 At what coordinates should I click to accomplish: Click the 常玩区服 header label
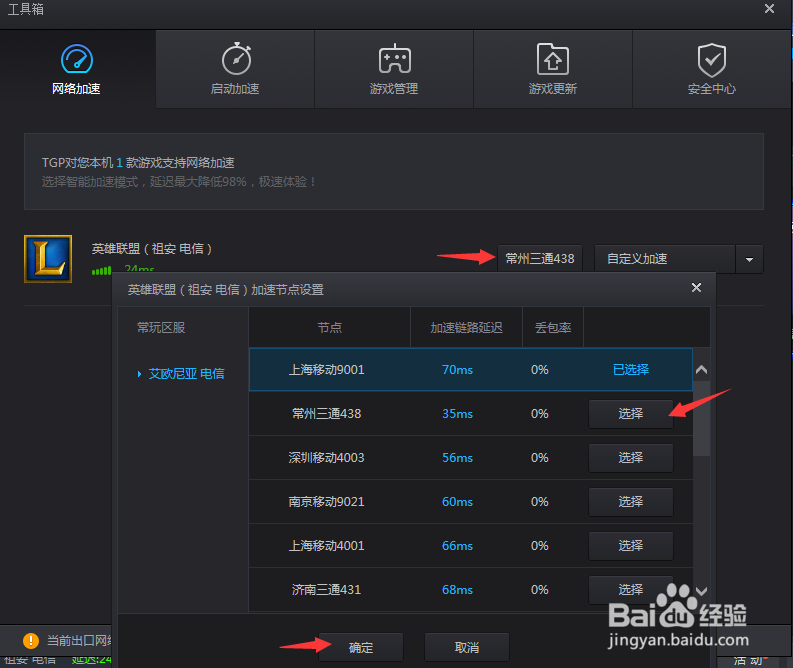(x=161, y=328)
